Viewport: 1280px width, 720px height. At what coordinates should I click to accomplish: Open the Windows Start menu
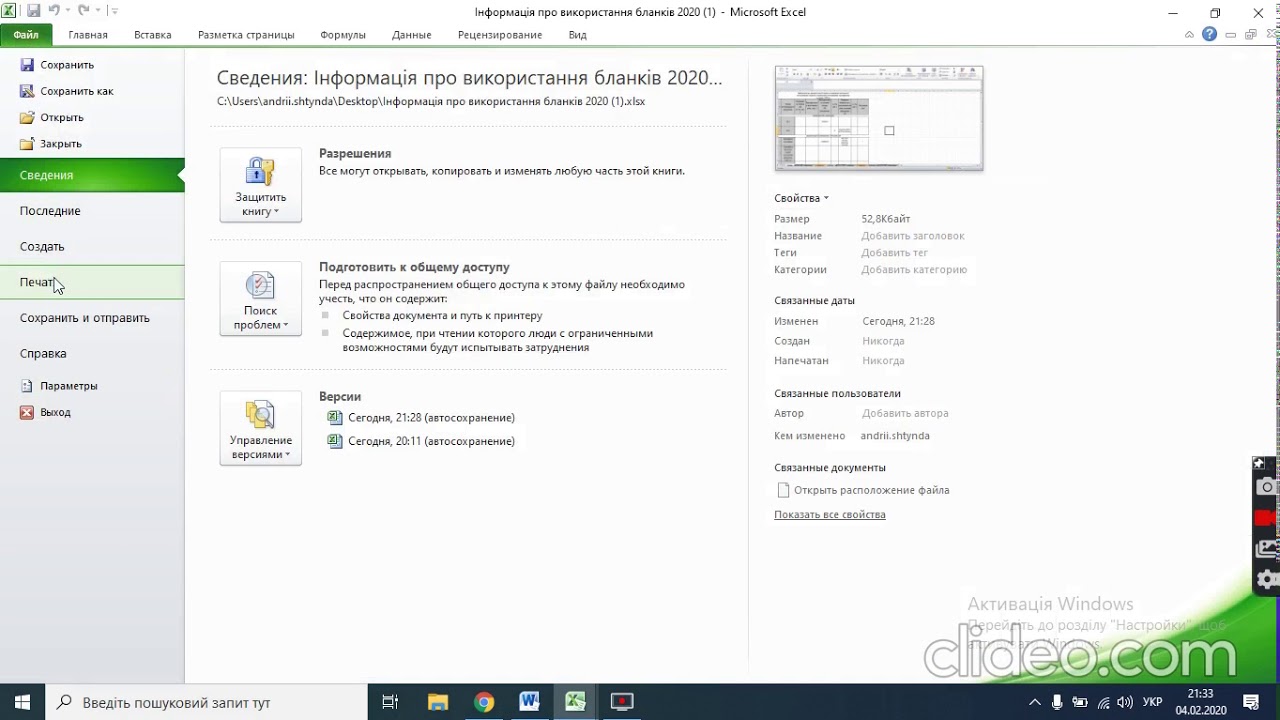22,702
